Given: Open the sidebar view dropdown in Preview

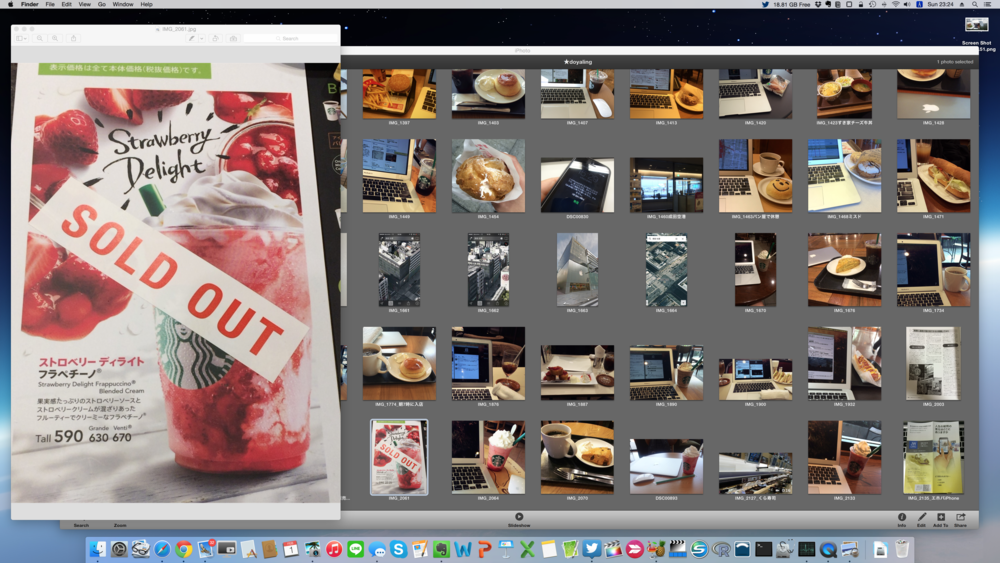Looking at the screenshot, I should point(22,38).
